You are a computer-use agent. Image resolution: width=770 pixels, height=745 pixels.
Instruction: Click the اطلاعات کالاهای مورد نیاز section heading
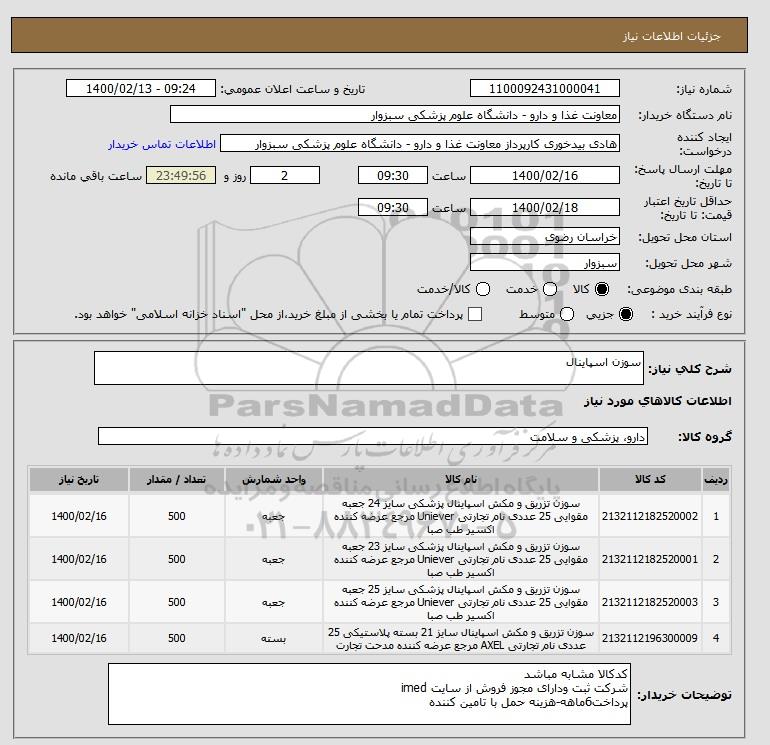coord(658,401)
